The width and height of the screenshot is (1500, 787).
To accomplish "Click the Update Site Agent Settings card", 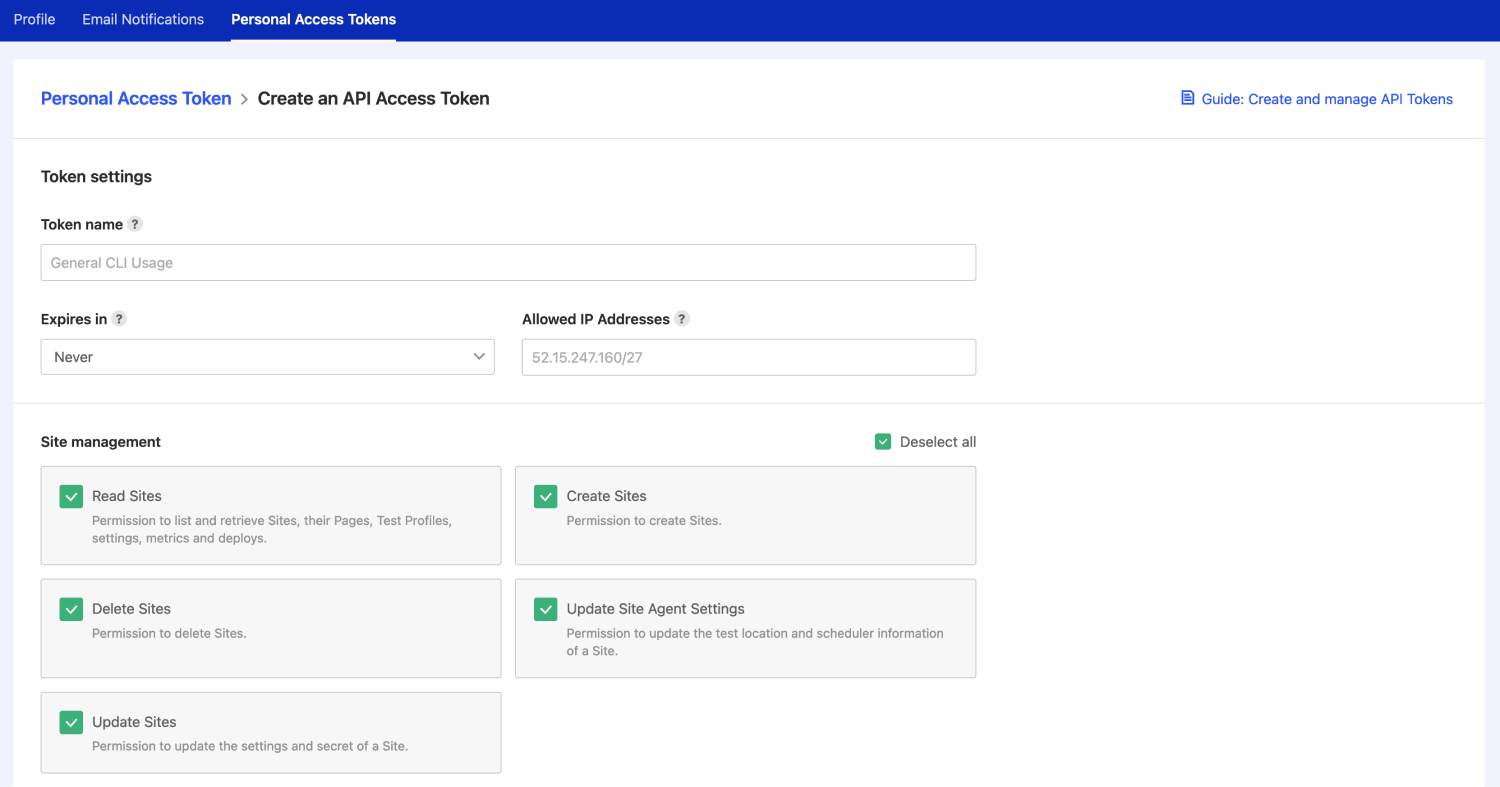I will click(745, 628).
